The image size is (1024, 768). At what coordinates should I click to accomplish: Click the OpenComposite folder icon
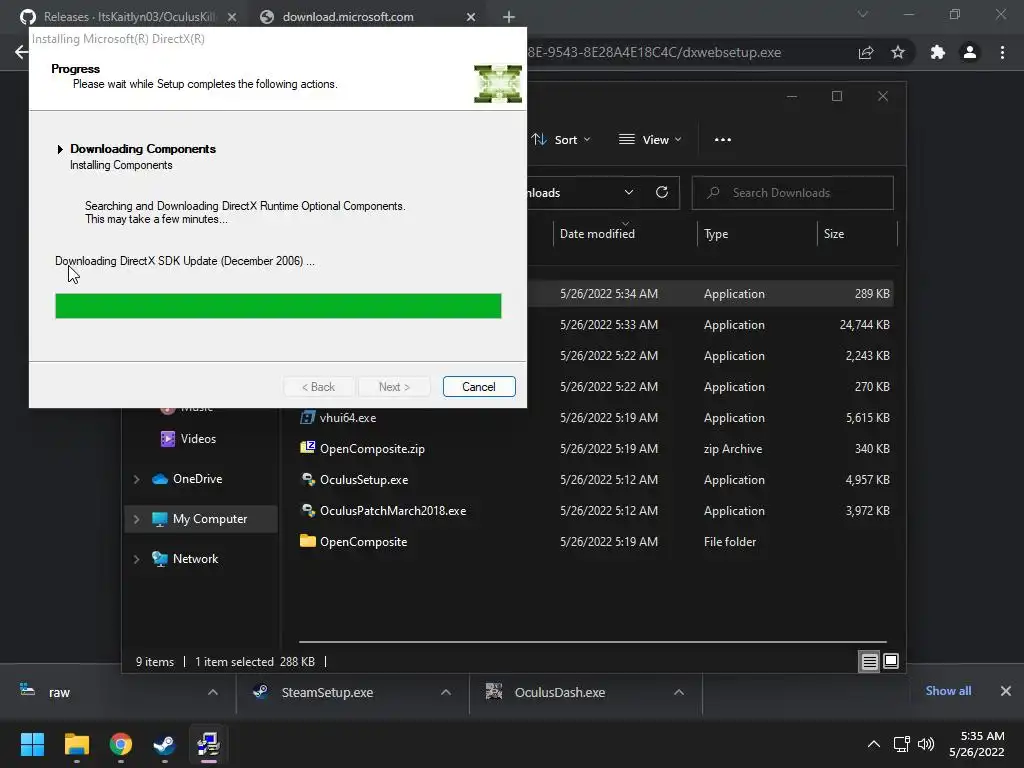coord(308,541)
